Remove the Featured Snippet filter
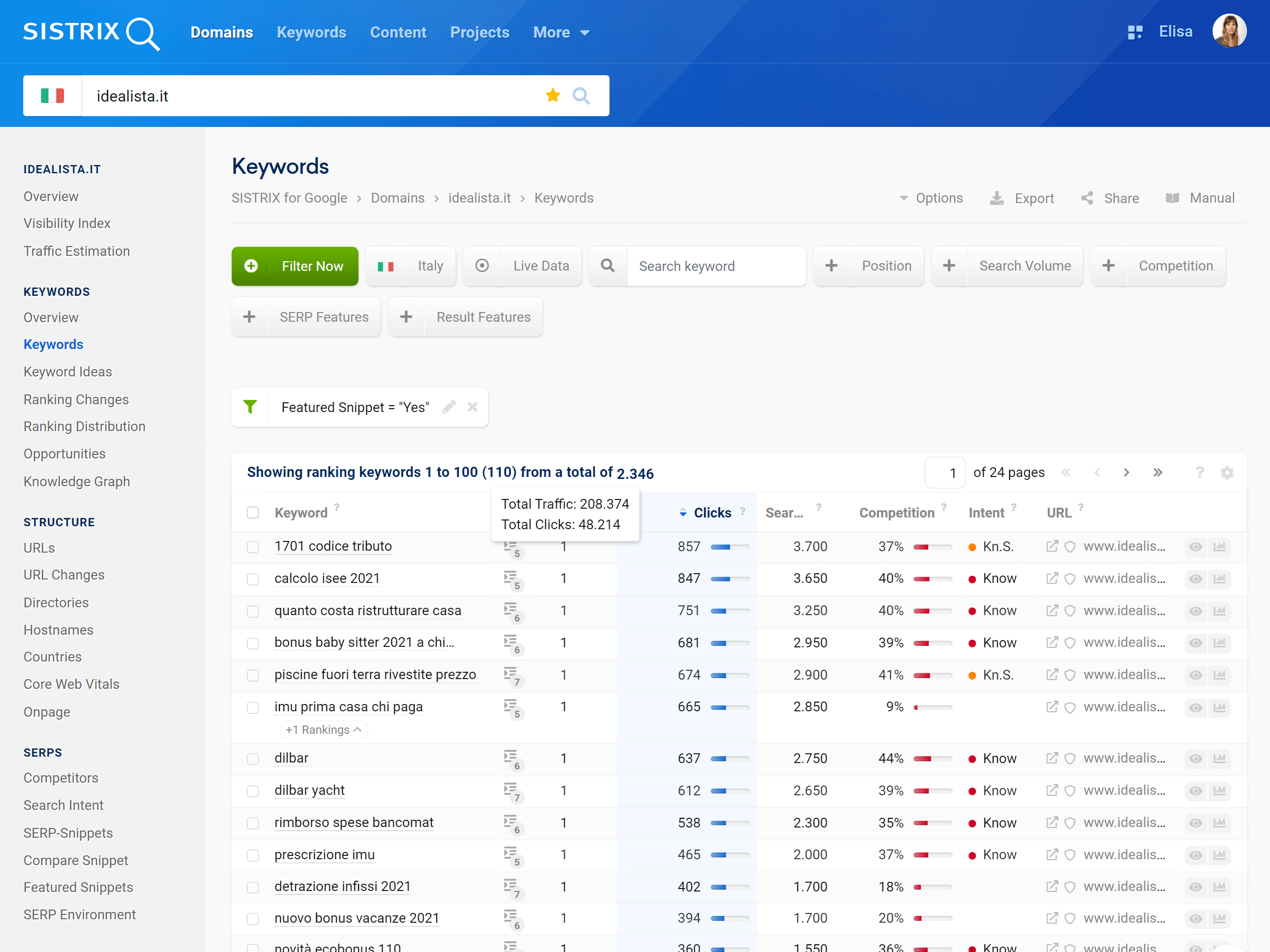Screen dimensions: 1270x952 pos(472,407)
